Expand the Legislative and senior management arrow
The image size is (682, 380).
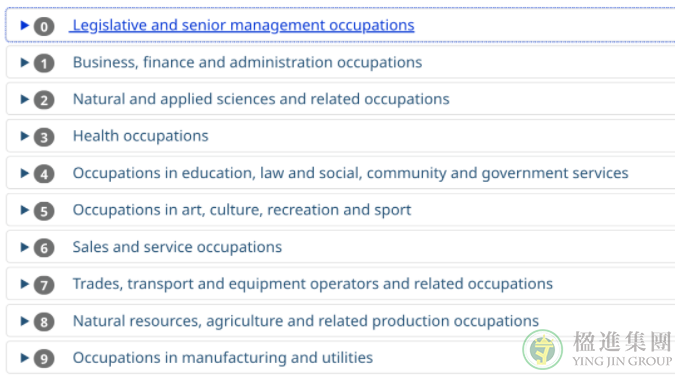[25, 25]
